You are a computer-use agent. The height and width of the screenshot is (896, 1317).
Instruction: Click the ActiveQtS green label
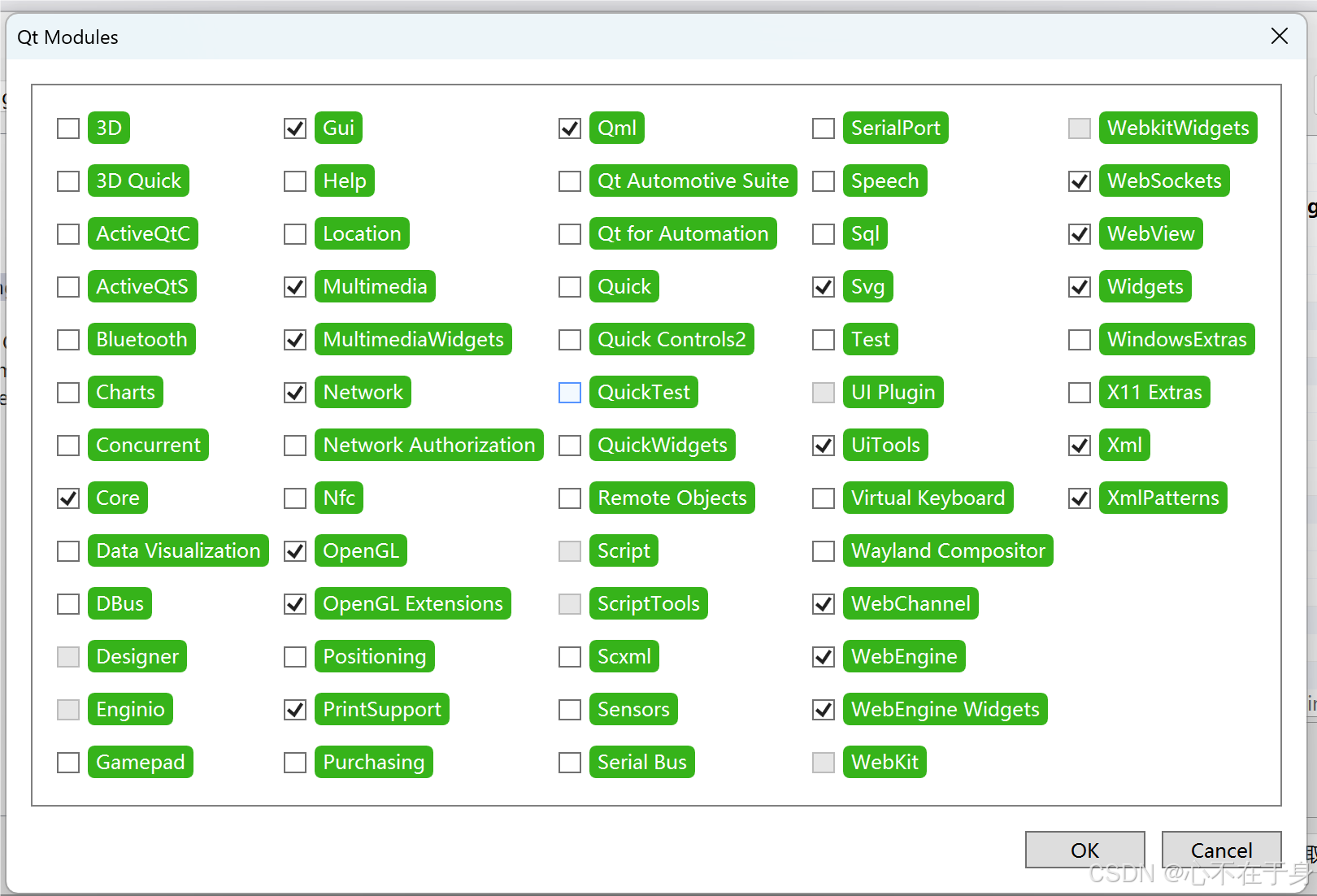(142, 286)
